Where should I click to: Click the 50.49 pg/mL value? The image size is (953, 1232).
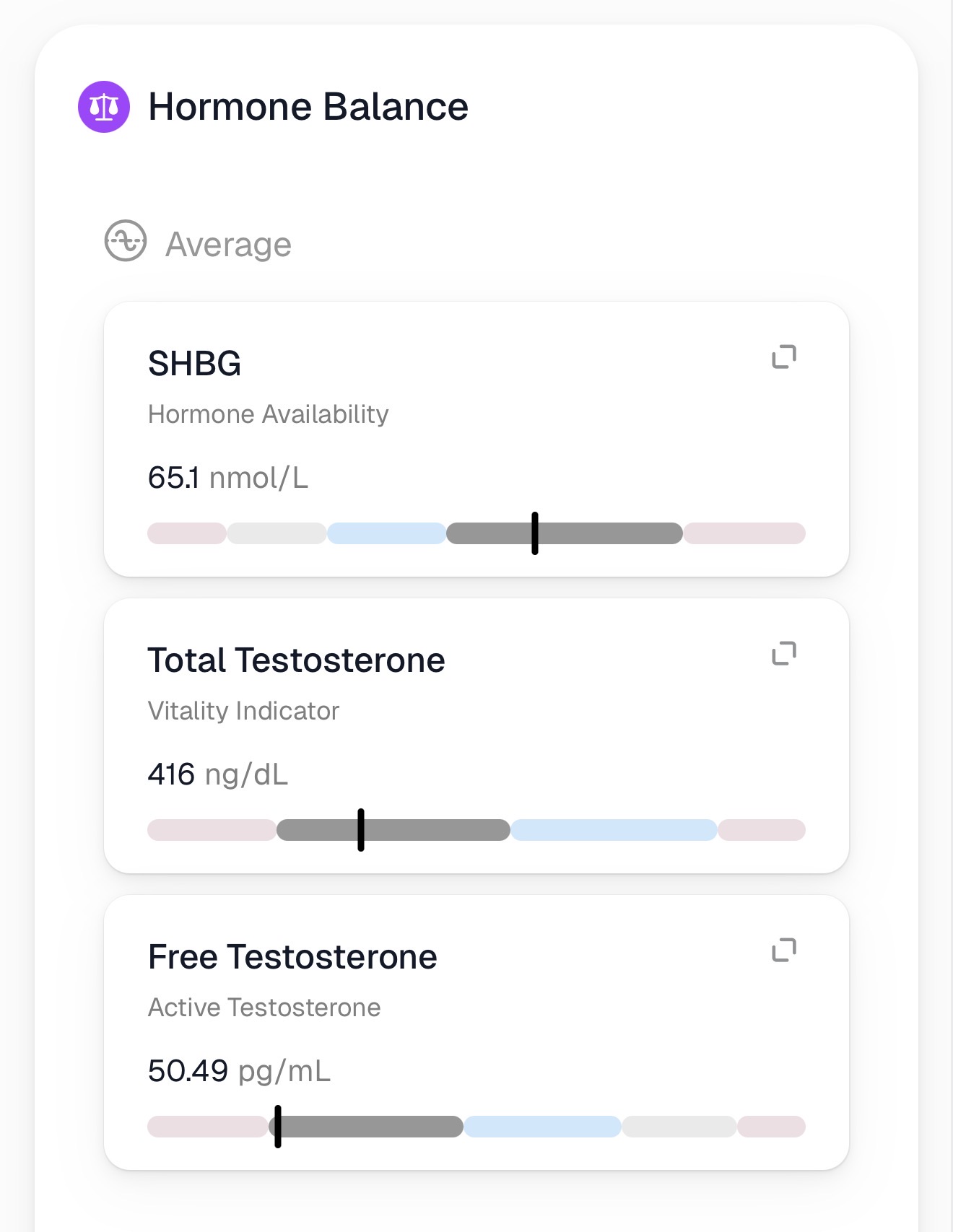pyautogui.click(x=239, y=1071)
